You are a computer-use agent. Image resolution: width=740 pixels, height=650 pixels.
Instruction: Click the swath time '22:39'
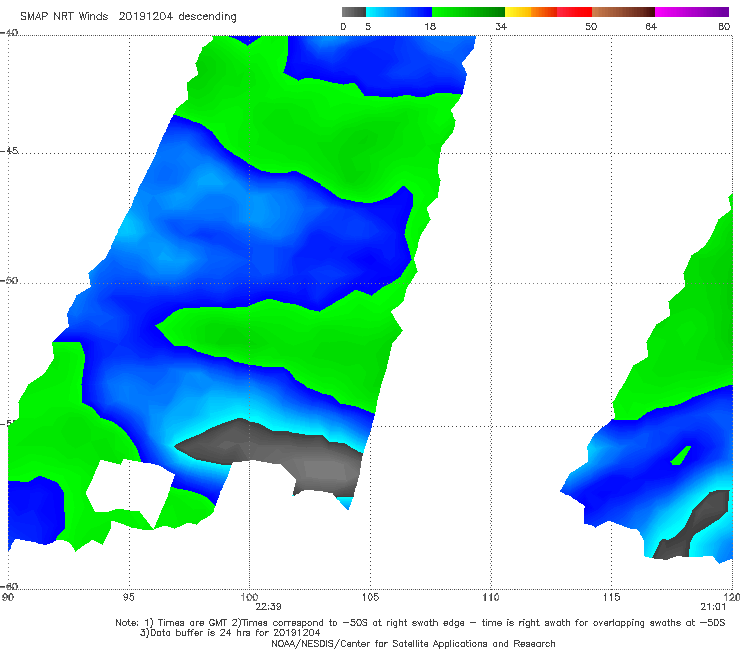tap(269, 607)
